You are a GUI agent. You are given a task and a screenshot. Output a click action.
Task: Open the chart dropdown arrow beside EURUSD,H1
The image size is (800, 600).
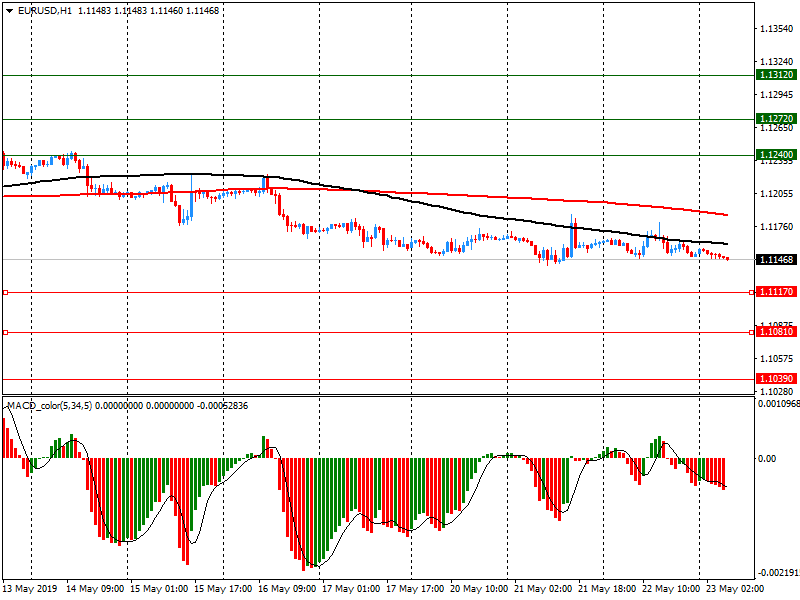coord(9,10)
